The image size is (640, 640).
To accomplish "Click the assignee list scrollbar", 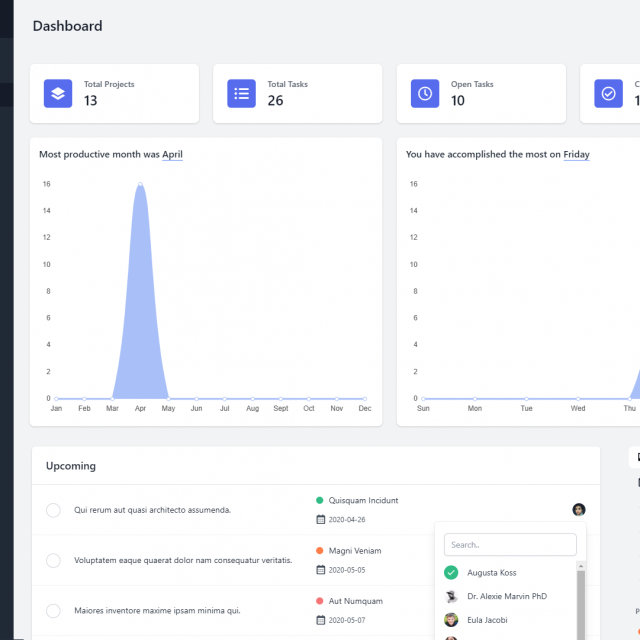I will [581, 604].
